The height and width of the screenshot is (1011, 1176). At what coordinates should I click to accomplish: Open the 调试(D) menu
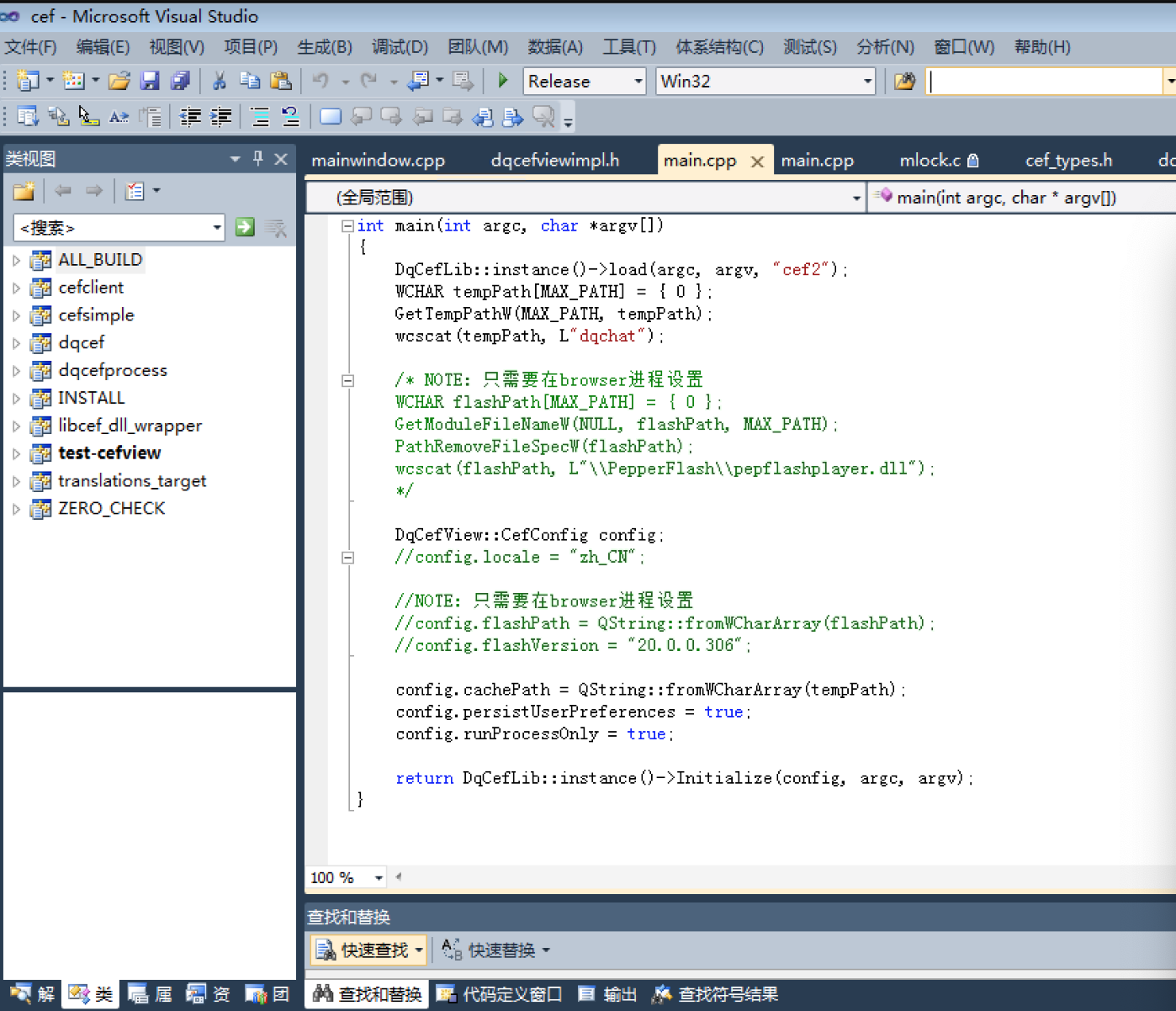pos(400,47)
